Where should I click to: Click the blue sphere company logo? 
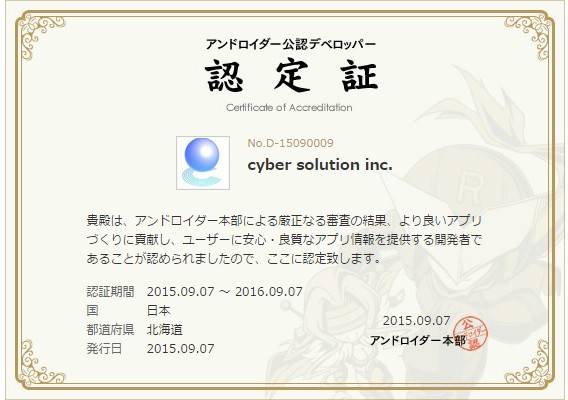(x=203, y=163)
